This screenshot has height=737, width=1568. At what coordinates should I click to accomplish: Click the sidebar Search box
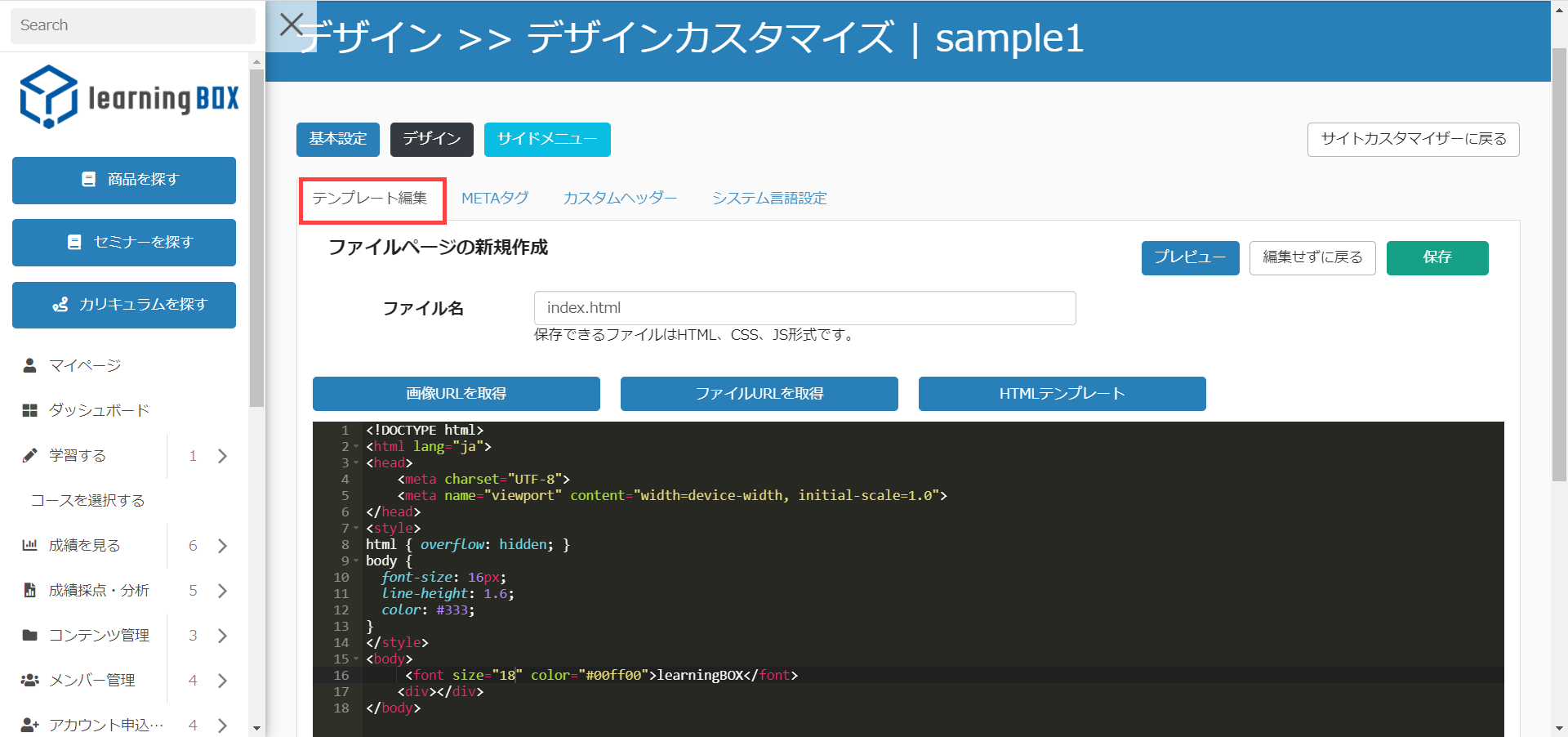(x=132, y=25)
